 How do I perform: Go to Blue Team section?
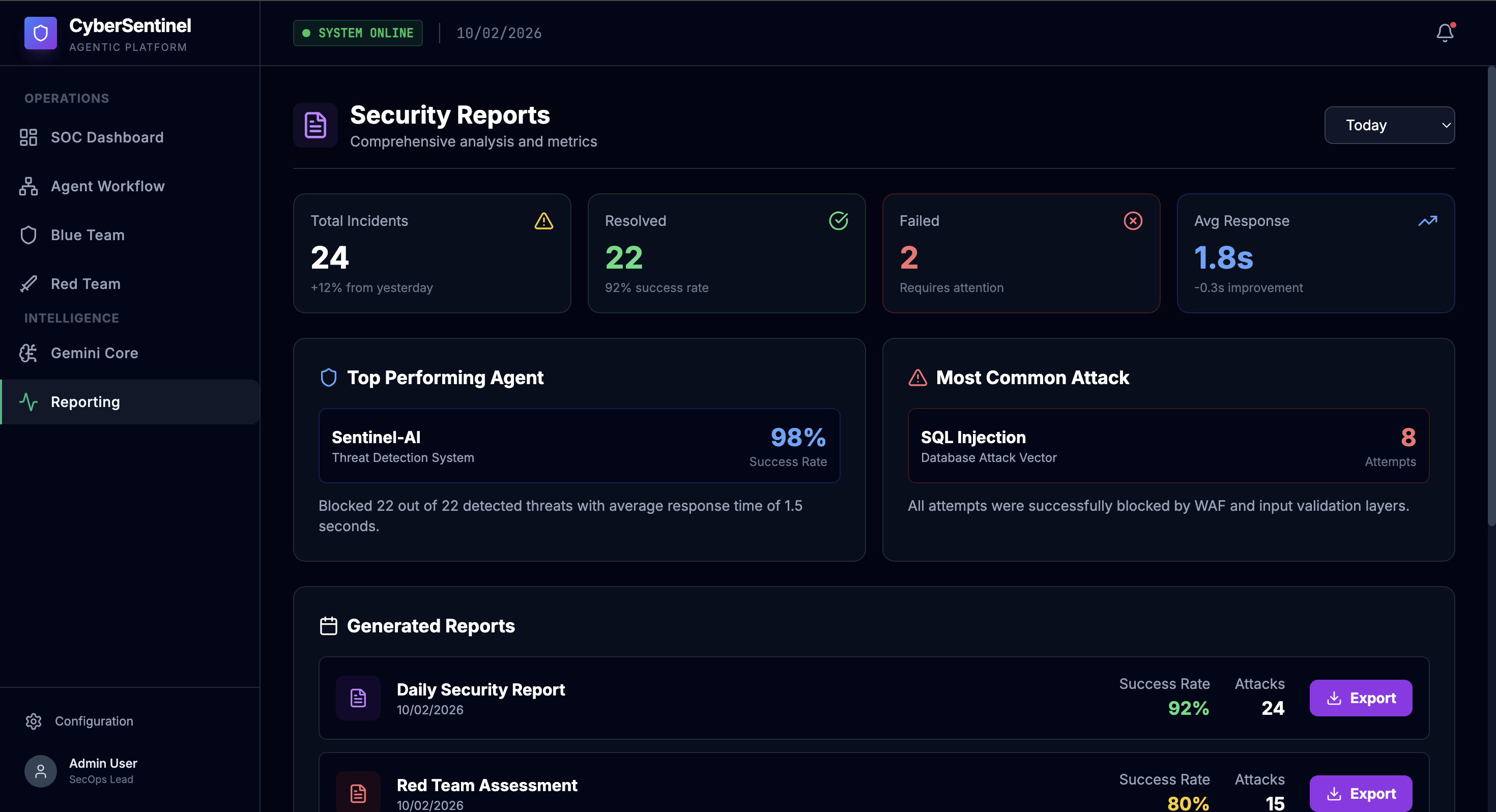click(87, 235)
